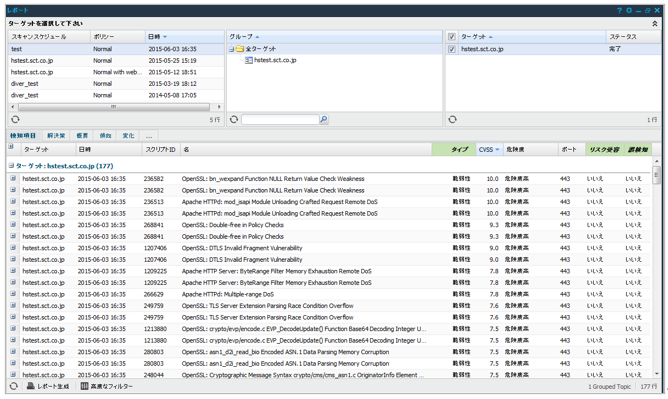The image size is (668, 399).
Task: Open the "..." more tabs item
Action: pos(149,136)
